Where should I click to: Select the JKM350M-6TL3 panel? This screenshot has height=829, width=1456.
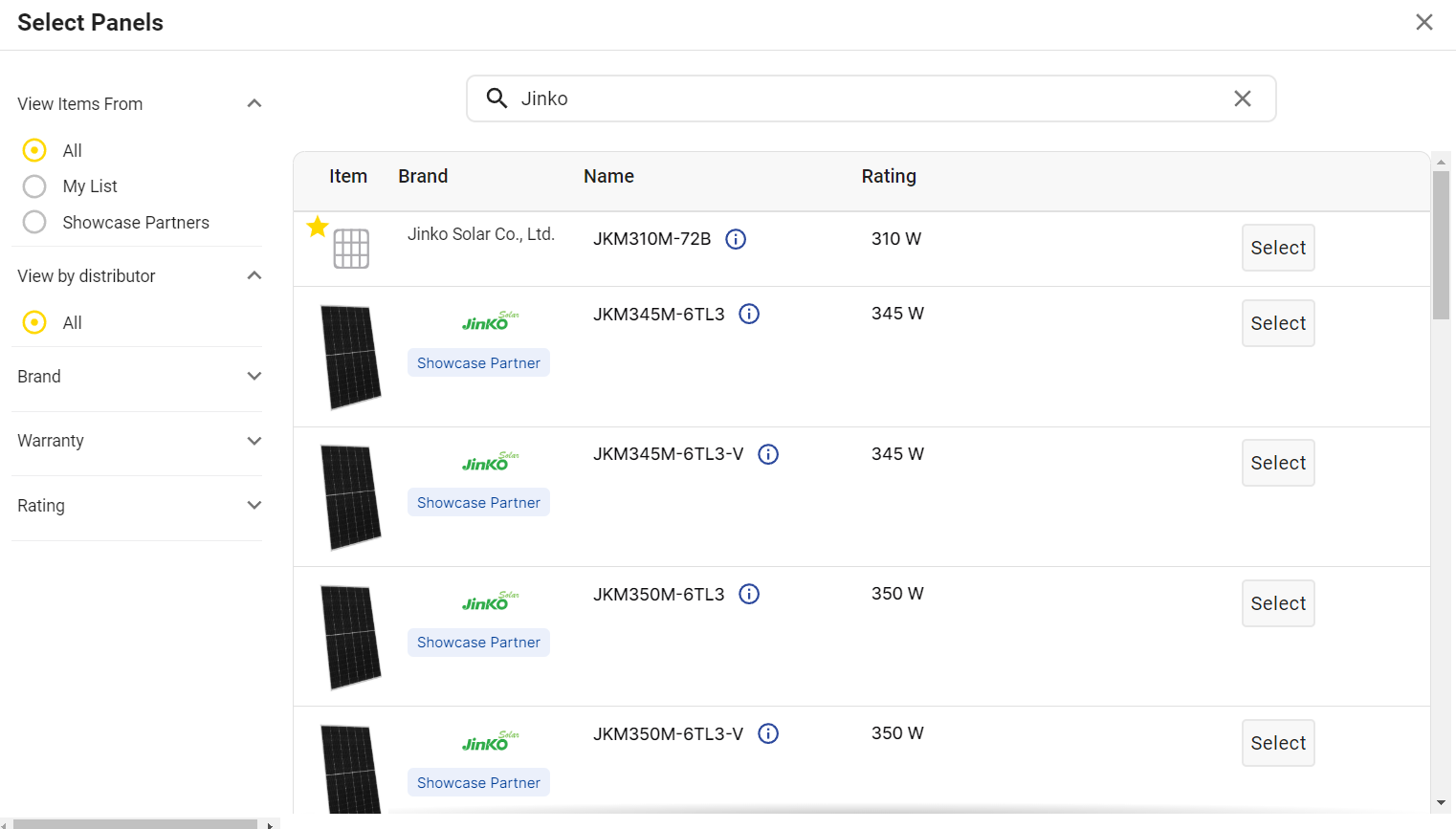(1278, 603)
